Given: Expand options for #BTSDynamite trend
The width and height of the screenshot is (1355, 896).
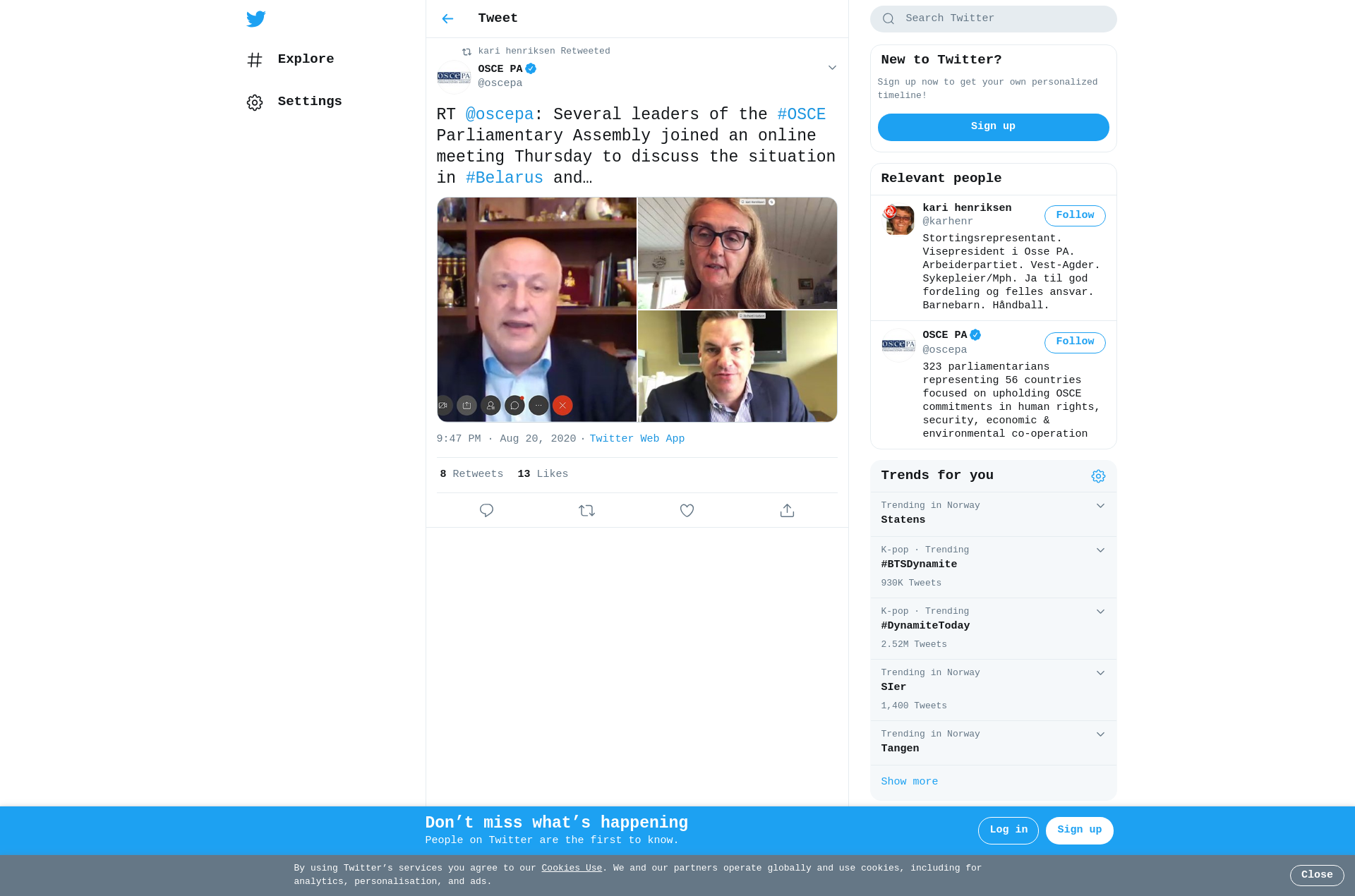Looking at the screenshot, I should click(1100, 550).
